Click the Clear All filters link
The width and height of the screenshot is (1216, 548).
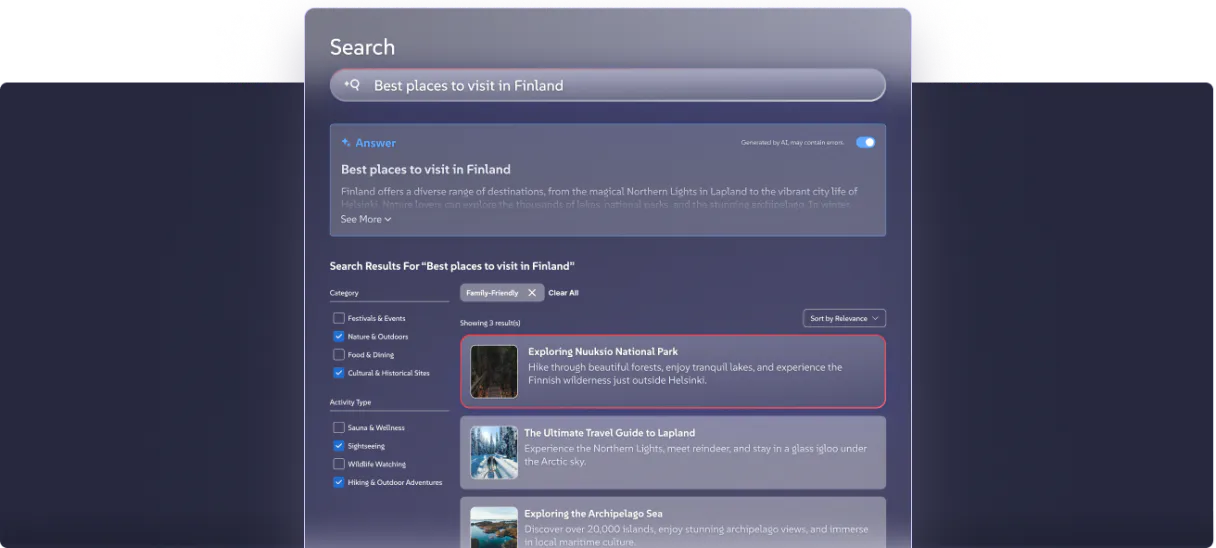(x=563, y=293)
